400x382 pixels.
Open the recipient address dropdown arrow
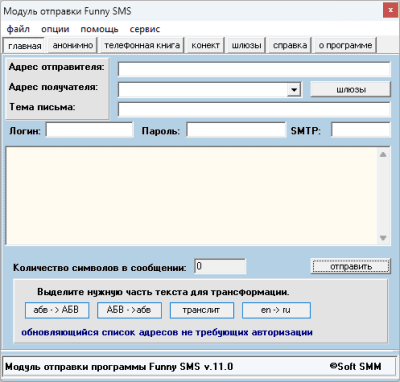click(x=294, y=90)
